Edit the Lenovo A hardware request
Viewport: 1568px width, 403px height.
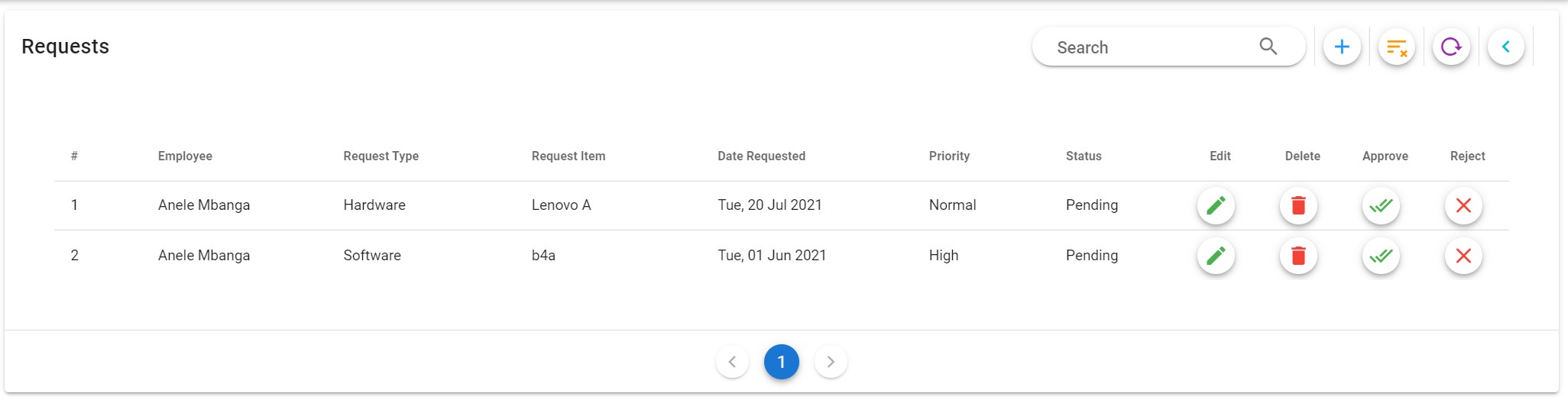pyautogui.click(x=1216, y=205)
